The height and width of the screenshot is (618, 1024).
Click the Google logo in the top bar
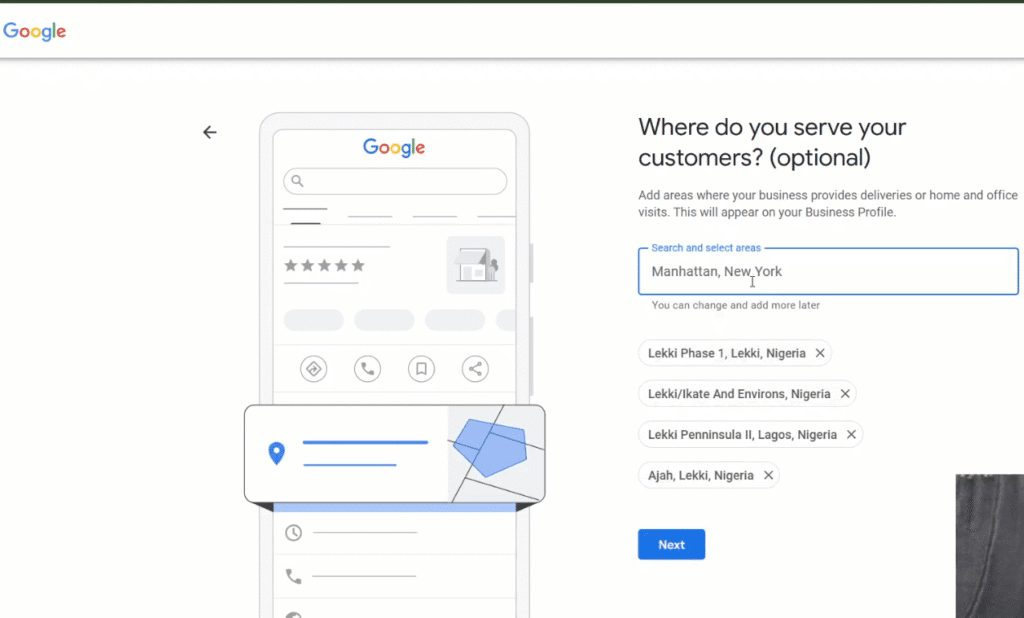[x=34, y=31]
